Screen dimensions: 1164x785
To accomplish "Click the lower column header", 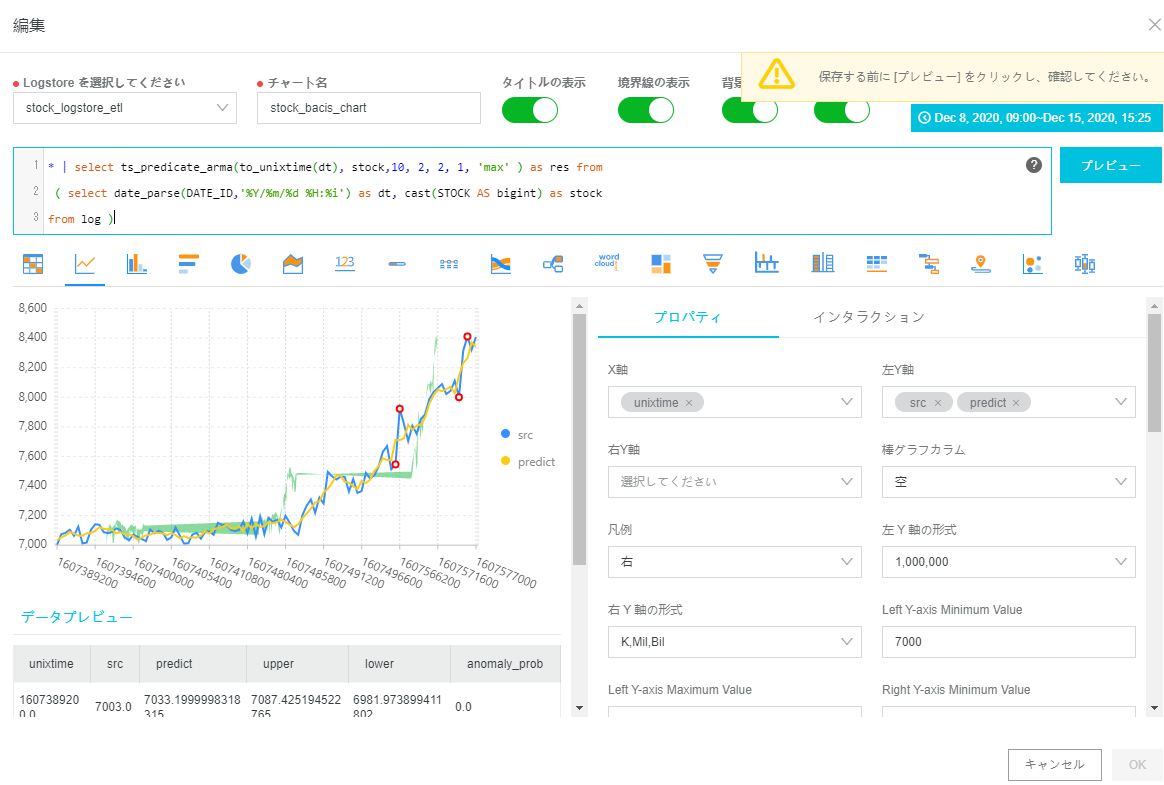I will point(399,664).
